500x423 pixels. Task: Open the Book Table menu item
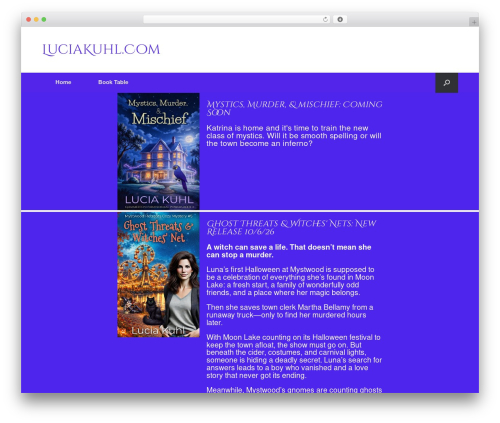pos(113,82)
